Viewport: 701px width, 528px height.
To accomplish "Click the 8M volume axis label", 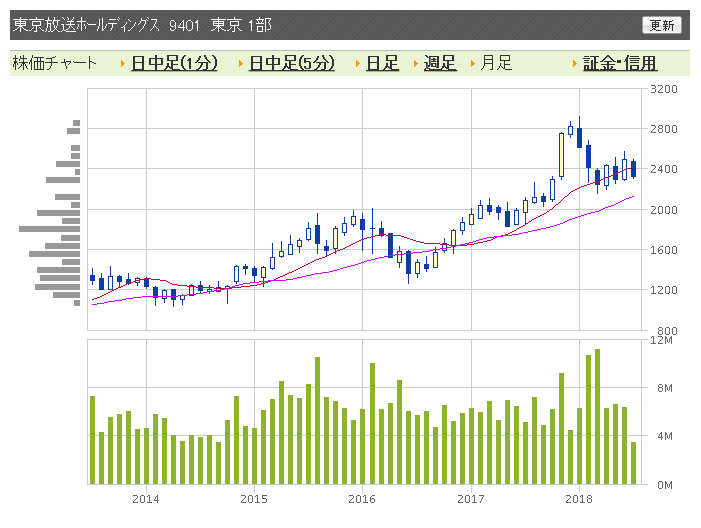I will tap(665, 388).
